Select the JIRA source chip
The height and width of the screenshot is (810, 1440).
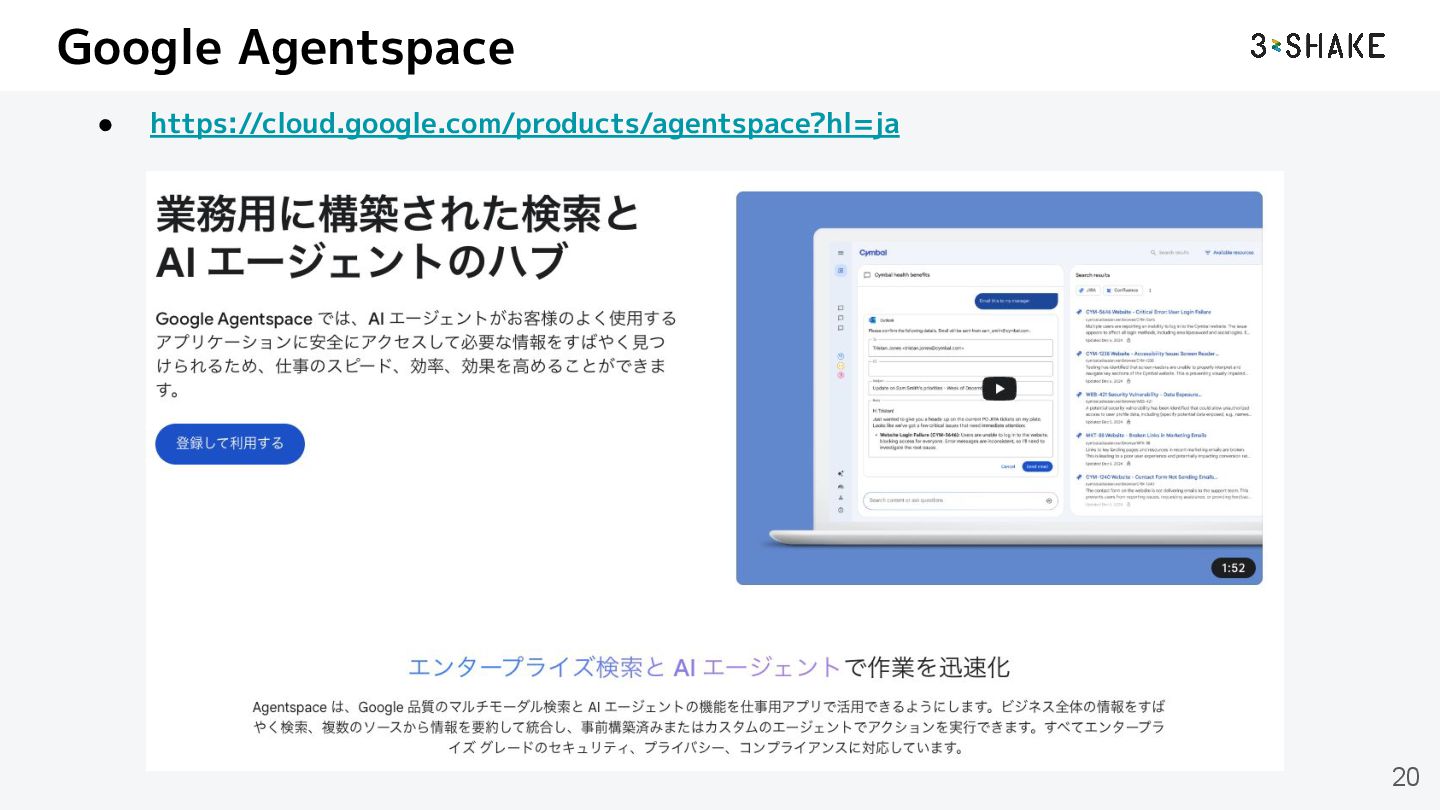(1088, 290)
